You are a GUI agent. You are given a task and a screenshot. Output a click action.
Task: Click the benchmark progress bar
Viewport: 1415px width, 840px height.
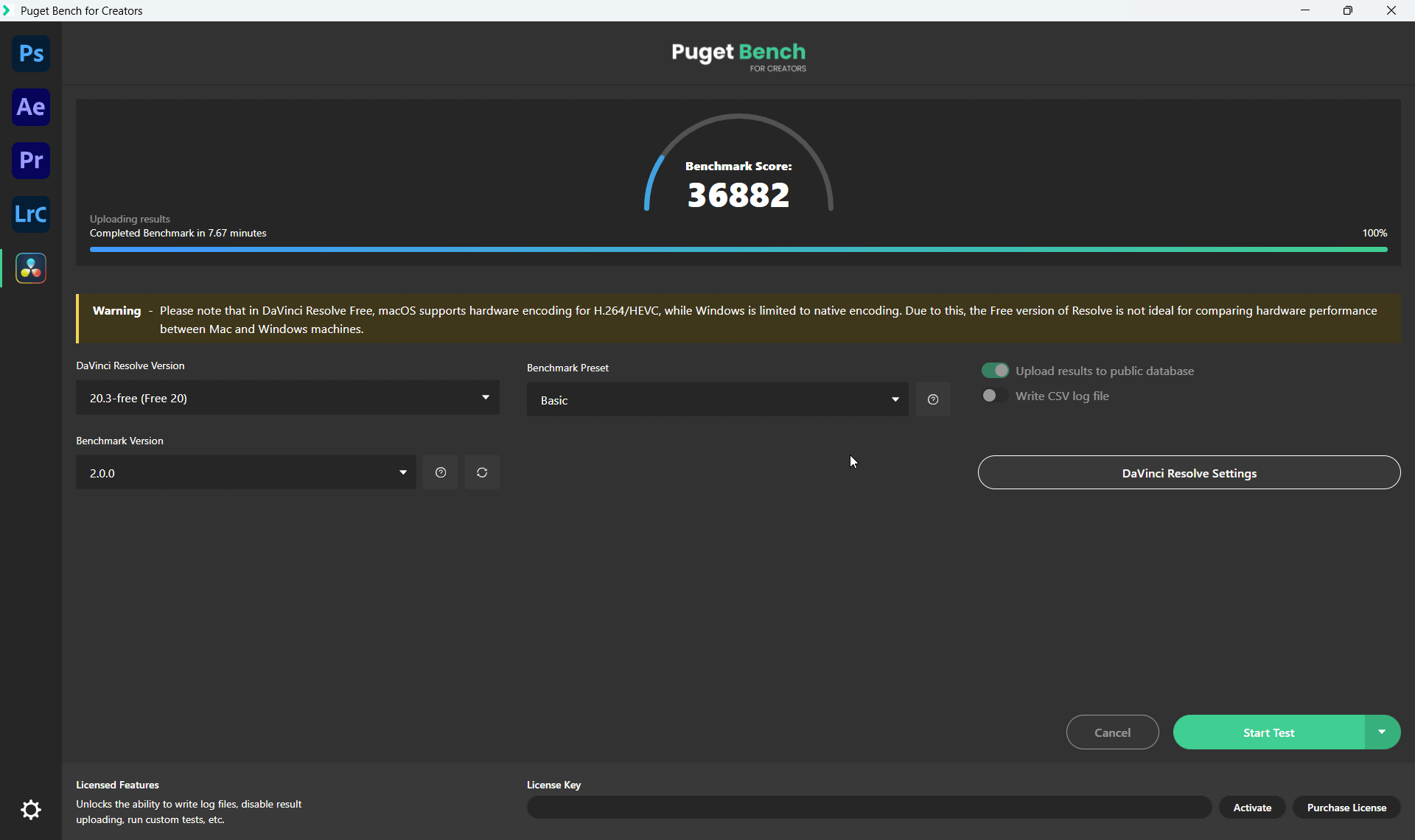[x=738, y=250]
